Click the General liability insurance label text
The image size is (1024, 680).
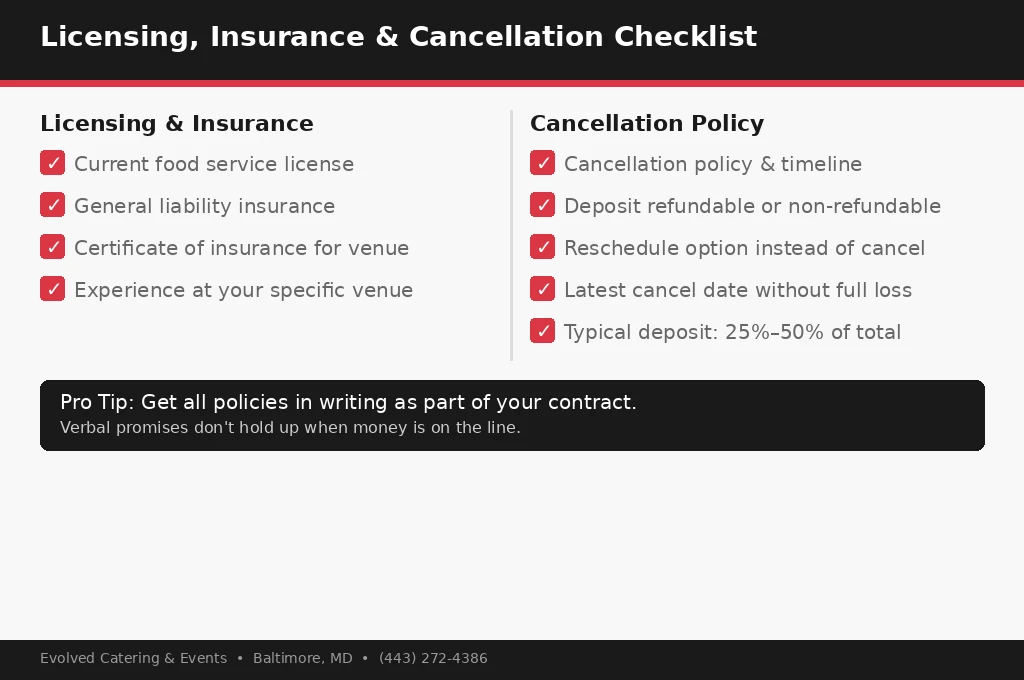pos(204,206)
